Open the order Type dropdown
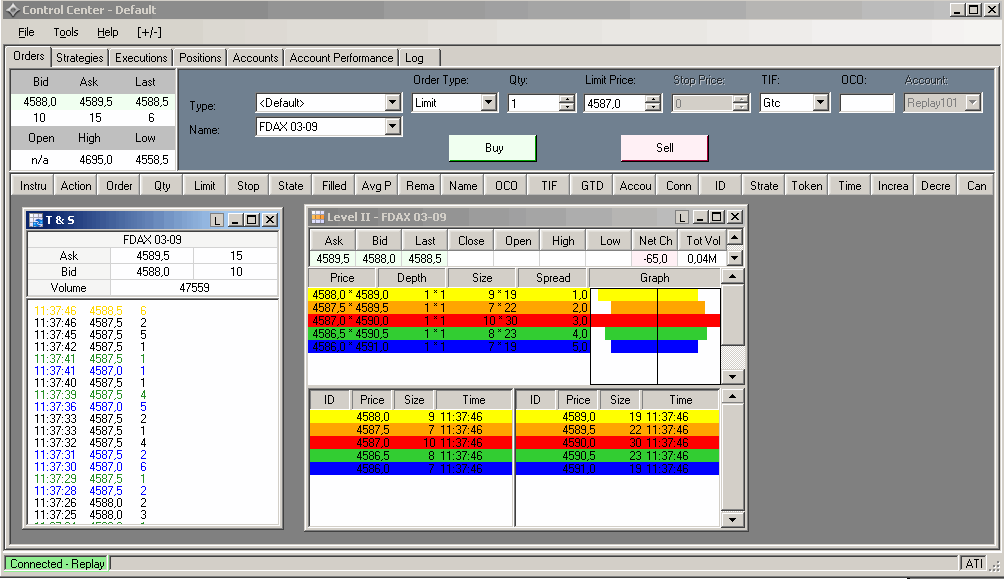Screen dimensions: 1004x579 (392, 103)
